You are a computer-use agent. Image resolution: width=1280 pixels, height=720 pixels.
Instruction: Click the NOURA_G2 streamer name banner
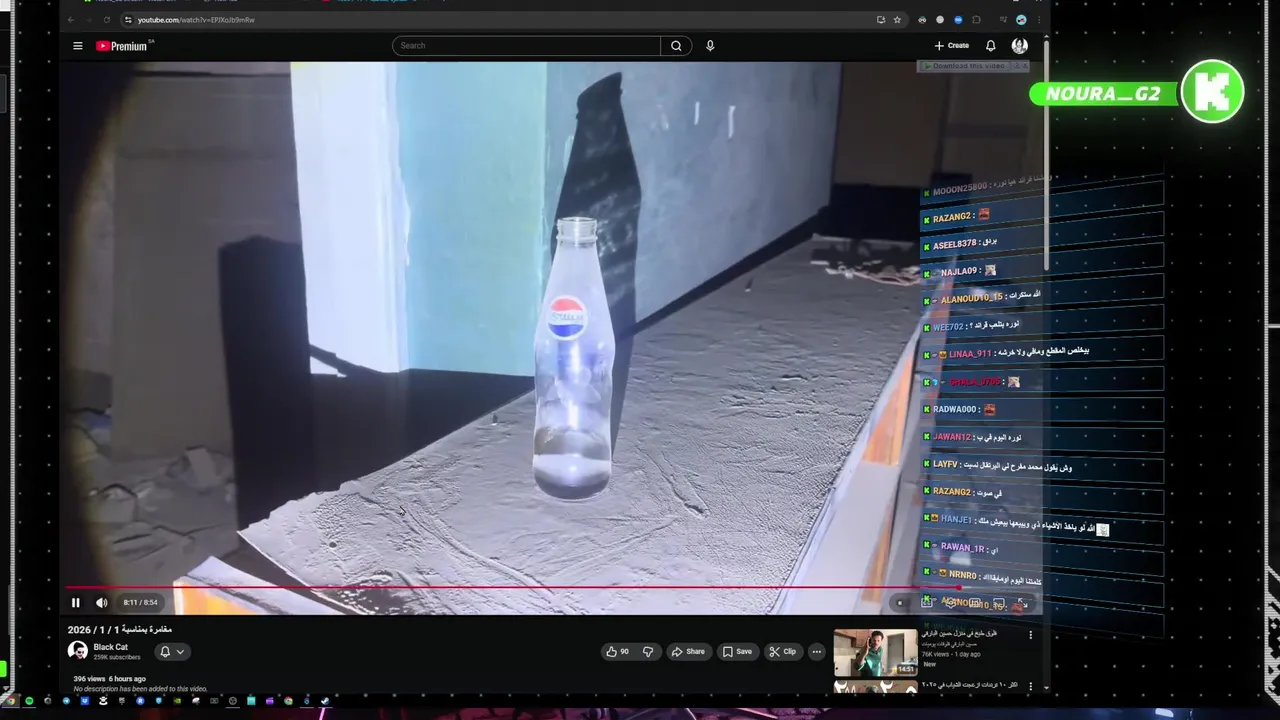pos(1103,94)
